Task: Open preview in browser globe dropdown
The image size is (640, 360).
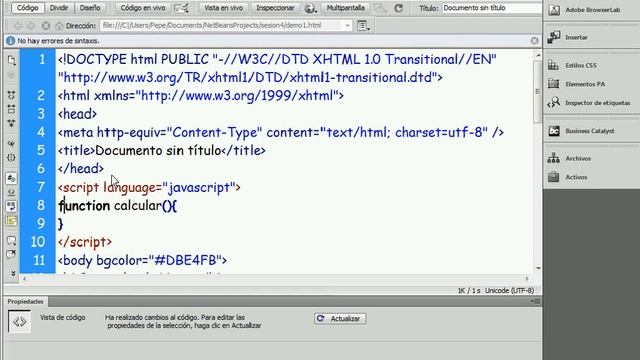Action: [x=310, y=8]
